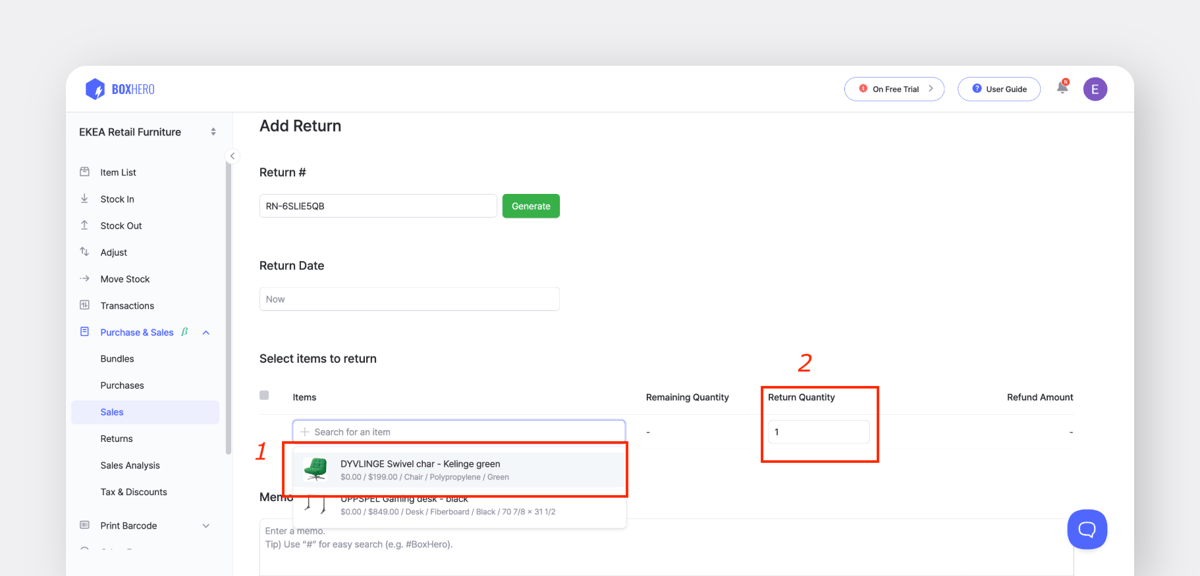Collapse the Purchase & Sales section
Viewport: 1200px width, 576px height.
tap(206, 332)
